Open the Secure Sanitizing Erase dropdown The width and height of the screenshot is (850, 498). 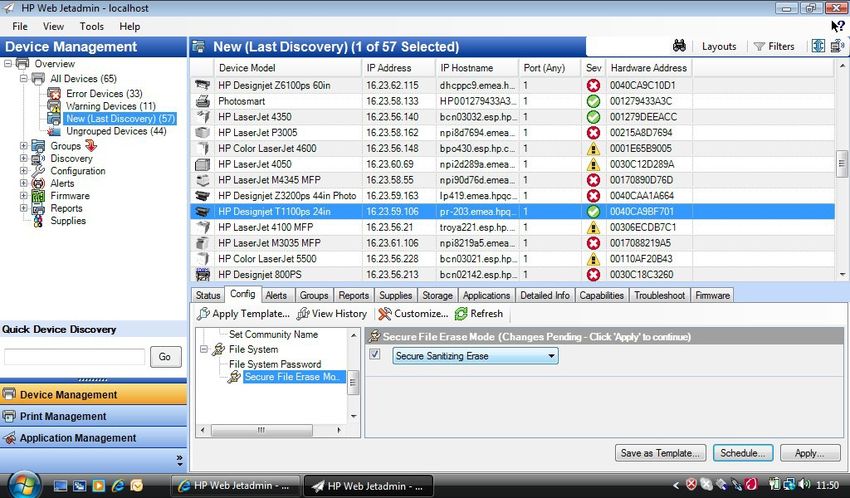pyautogui.click(x=475, y=356)
